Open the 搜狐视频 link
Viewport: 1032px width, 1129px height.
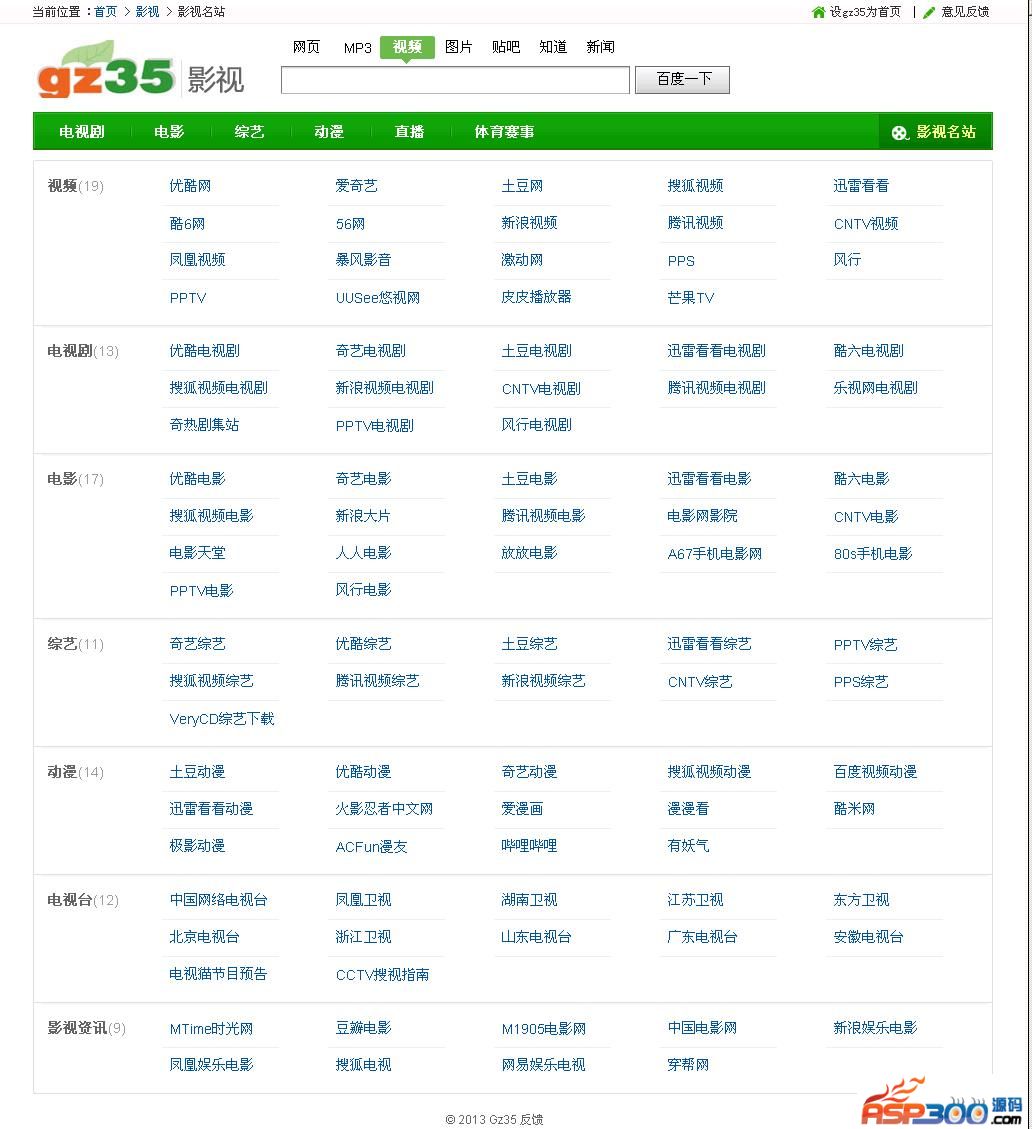[x=695, y=186]
